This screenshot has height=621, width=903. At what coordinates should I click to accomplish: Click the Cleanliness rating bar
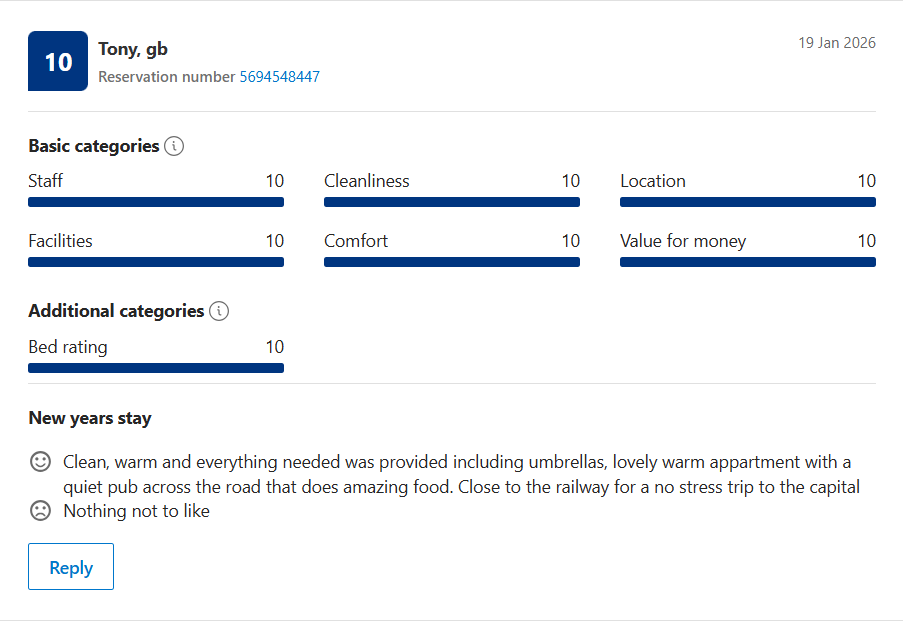point(452,202)
